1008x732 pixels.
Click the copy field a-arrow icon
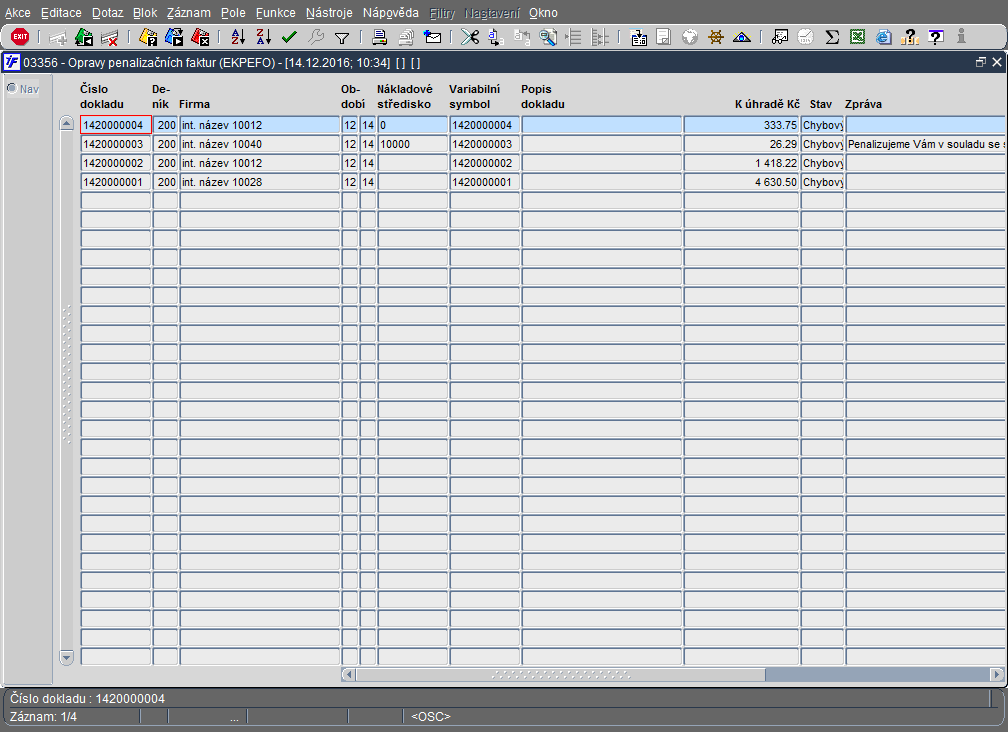[496, 37]
